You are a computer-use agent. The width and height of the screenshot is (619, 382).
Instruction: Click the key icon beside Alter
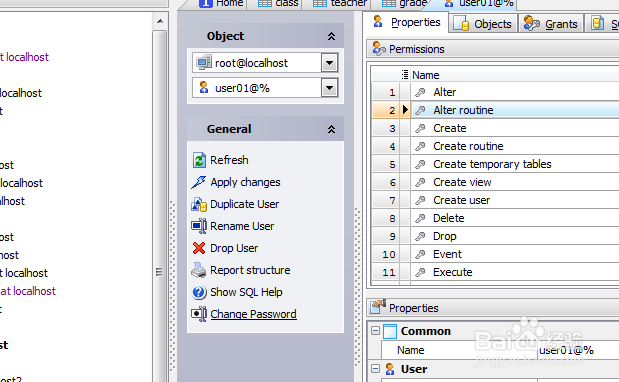(420, 92)
